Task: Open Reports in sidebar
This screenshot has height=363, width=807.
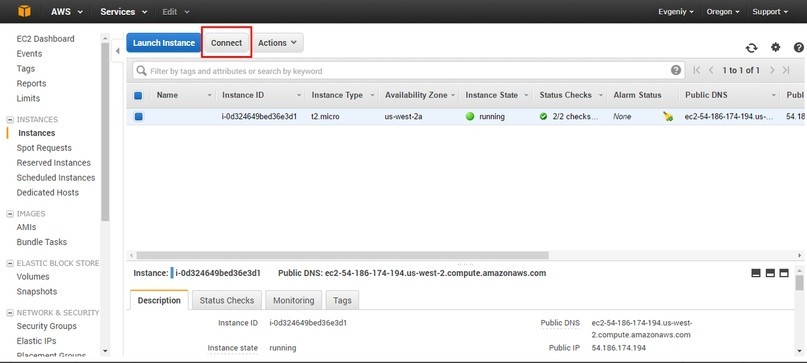Action: point(31,83)
